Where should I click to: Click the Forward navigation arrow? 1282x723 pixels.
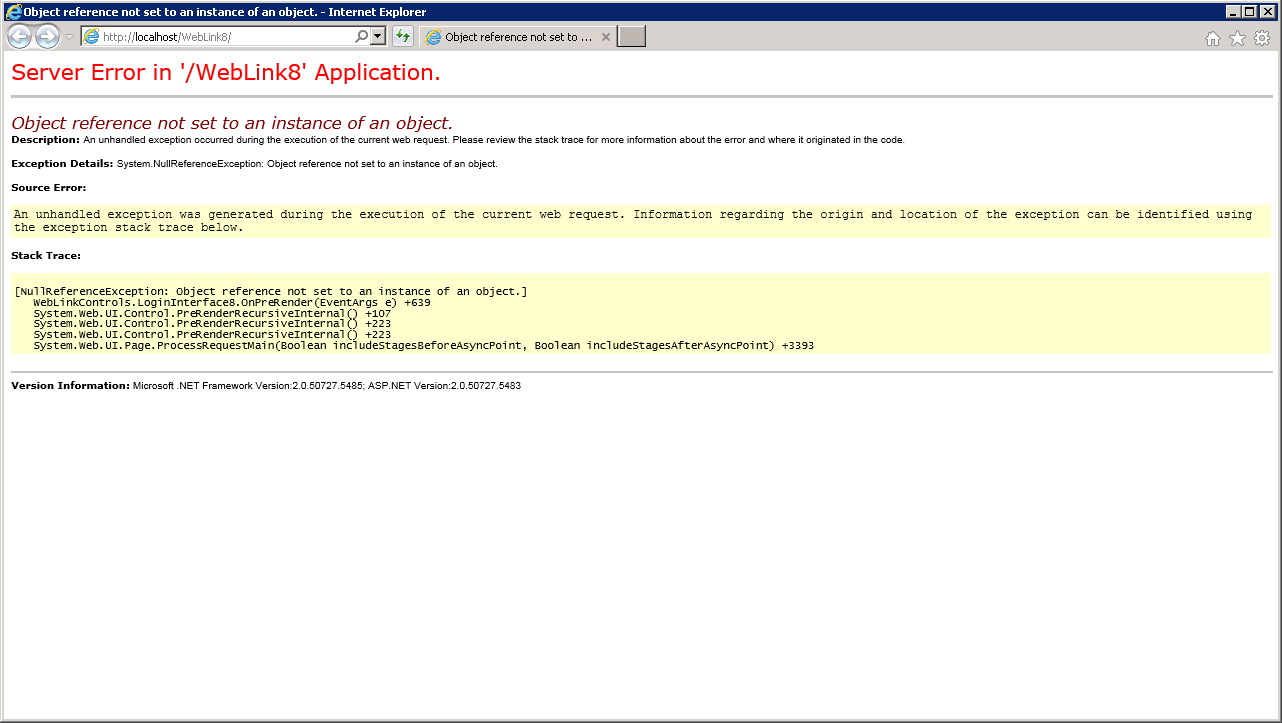(x=47, y=37)
